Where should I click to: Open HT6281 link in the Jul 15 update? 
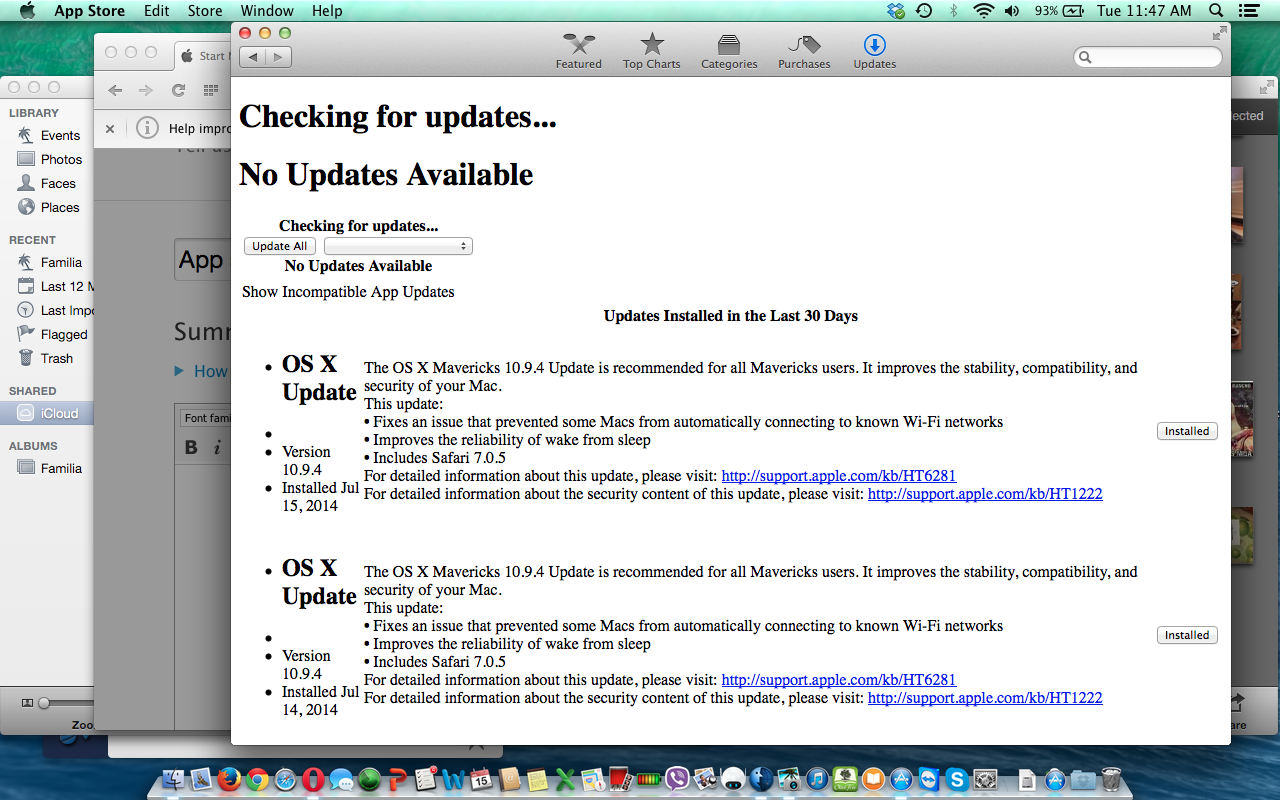pyautogui.click(x=839, y=476)
